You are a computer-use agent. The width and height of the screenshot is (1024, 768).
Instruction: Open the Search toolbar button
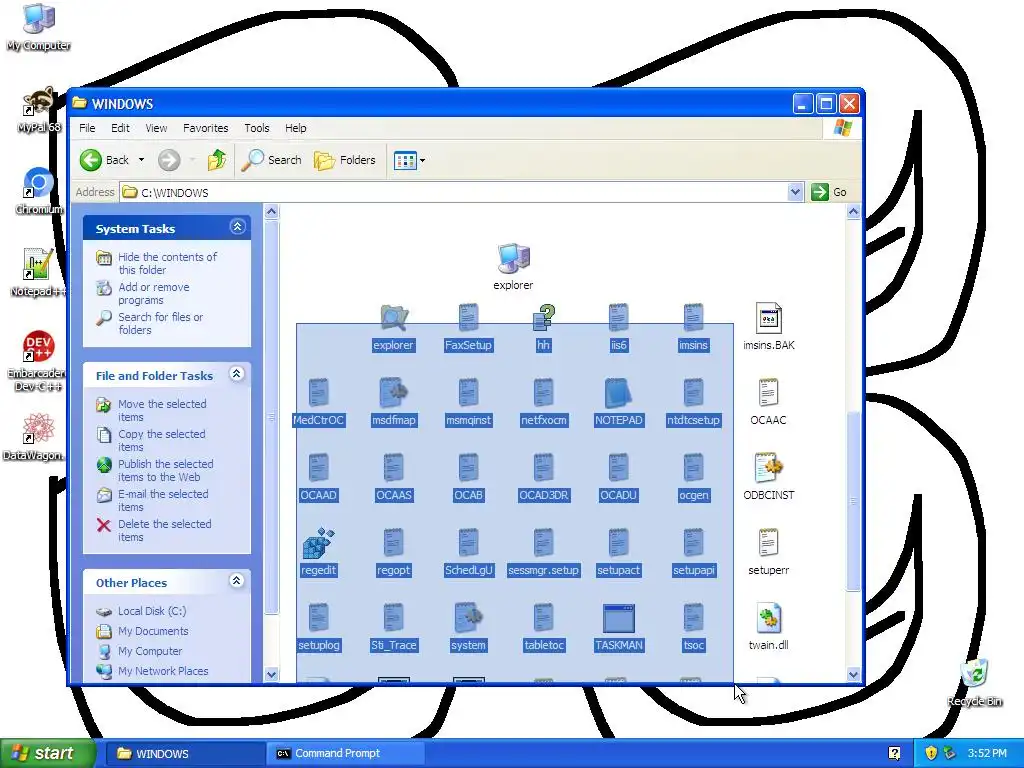click(x=272, y=160)
